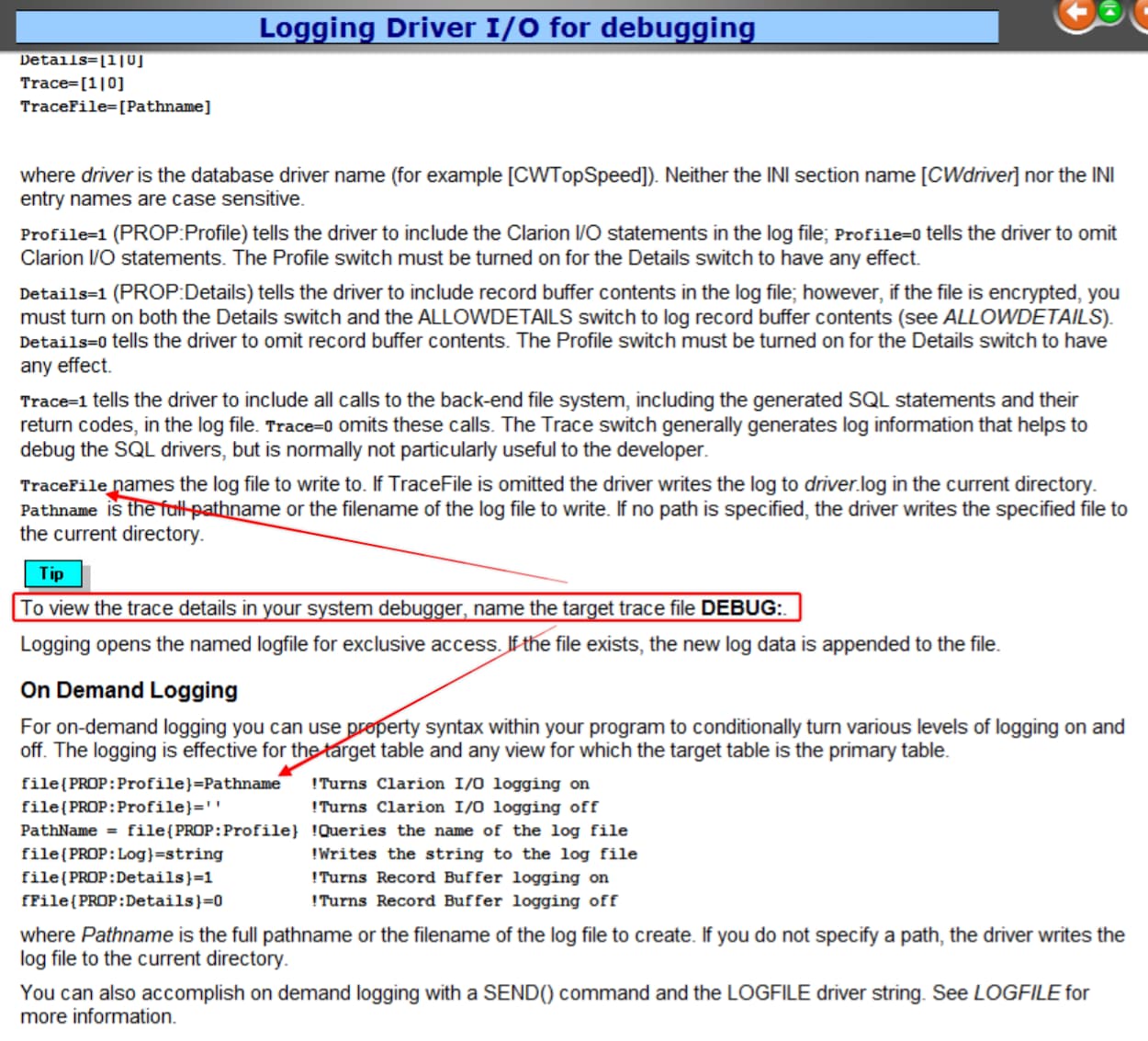
Task: Click the file{PROP:Log}=string code line
Action: (121, 854)
